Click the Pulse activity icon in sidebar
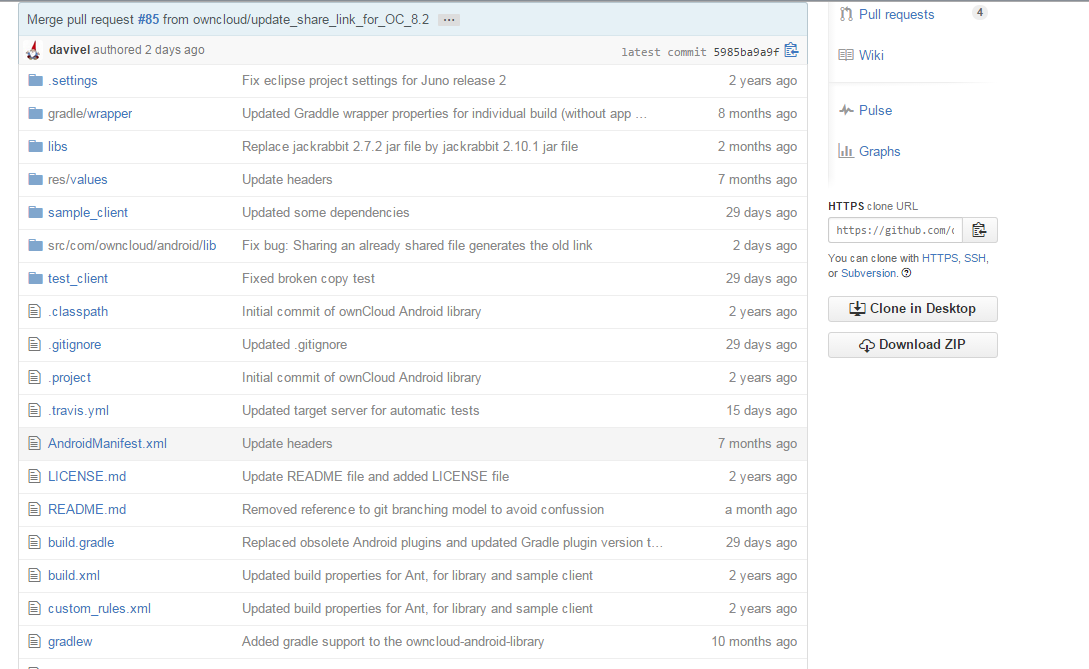 [x=846, y=110]
